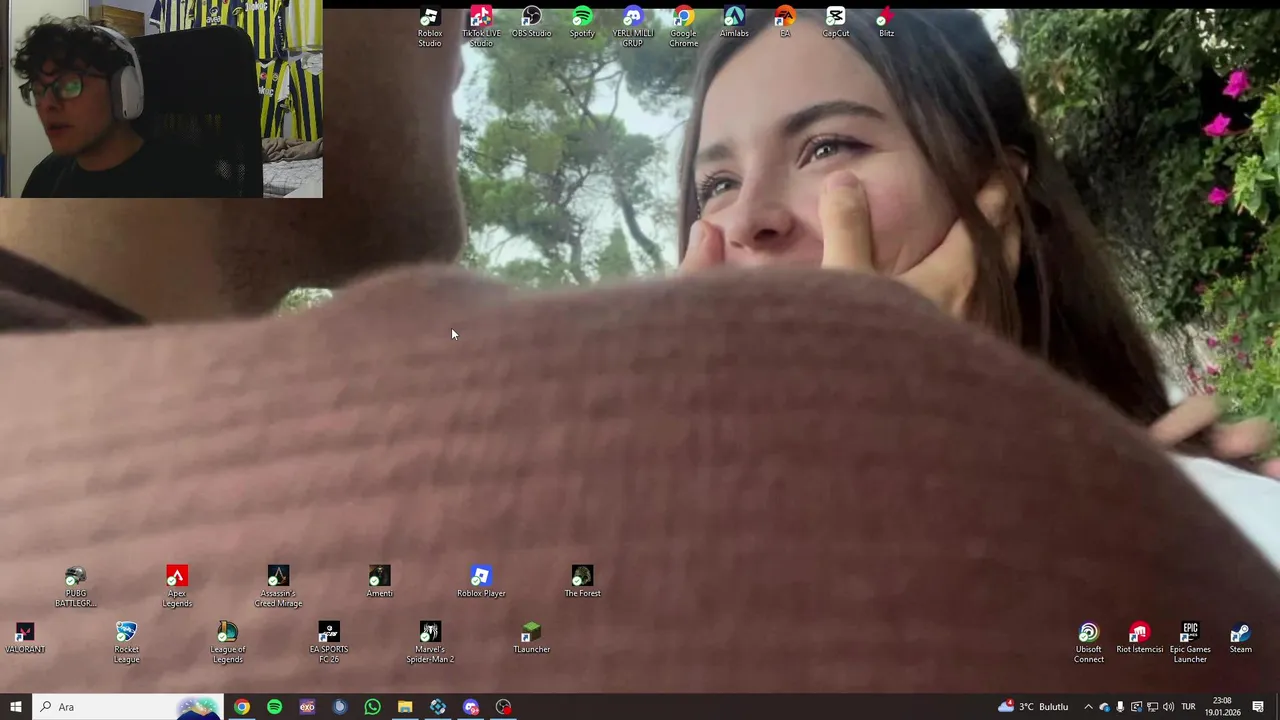Image resolution: width=1280 pixels, height=720 pixels.
Task: Select the EA desktop shortcut
Action: [x=785, y=23]
